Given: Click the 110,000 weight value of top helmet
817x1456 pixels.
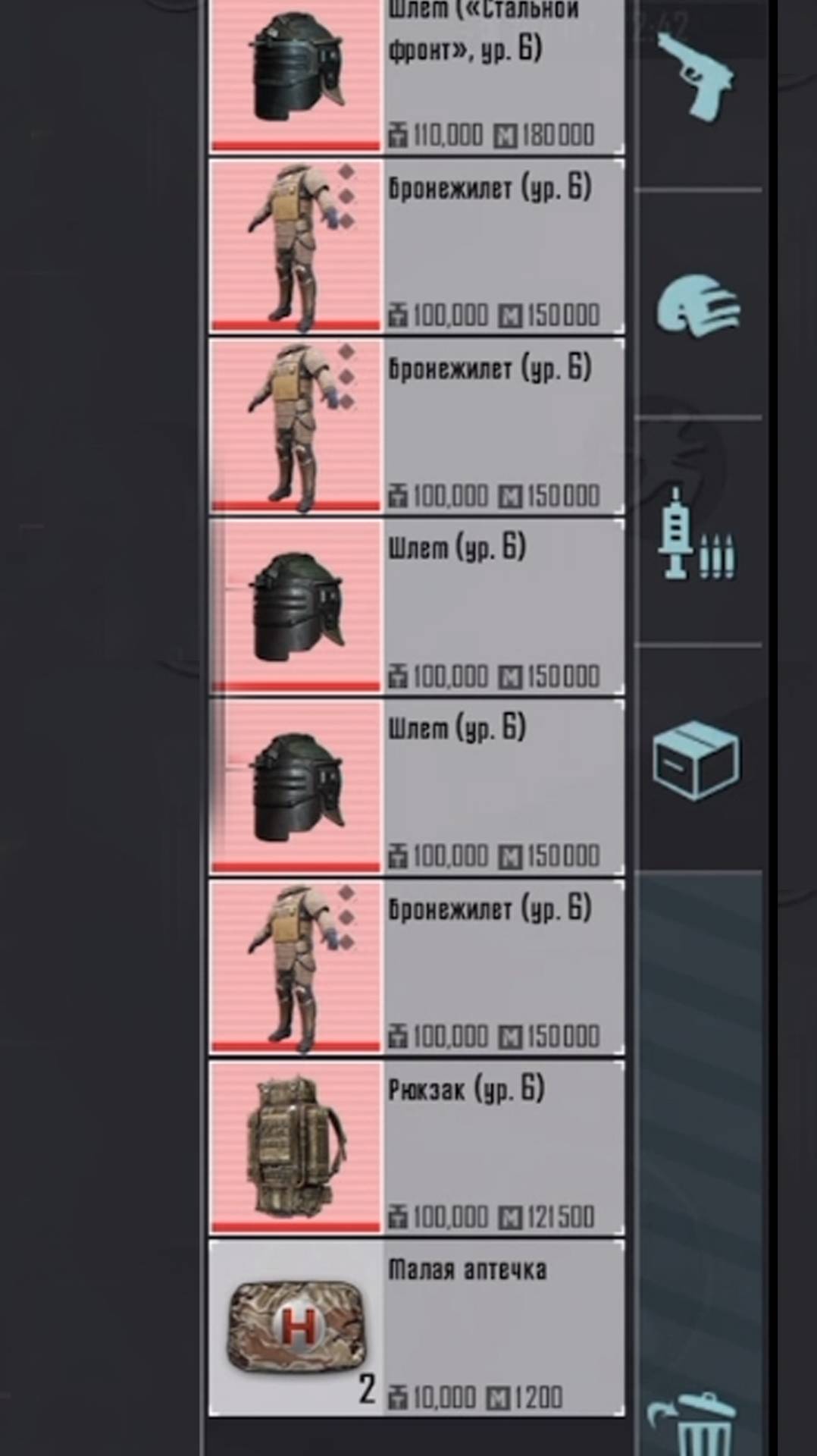Looking at the screenshot, I should (448, 135).
